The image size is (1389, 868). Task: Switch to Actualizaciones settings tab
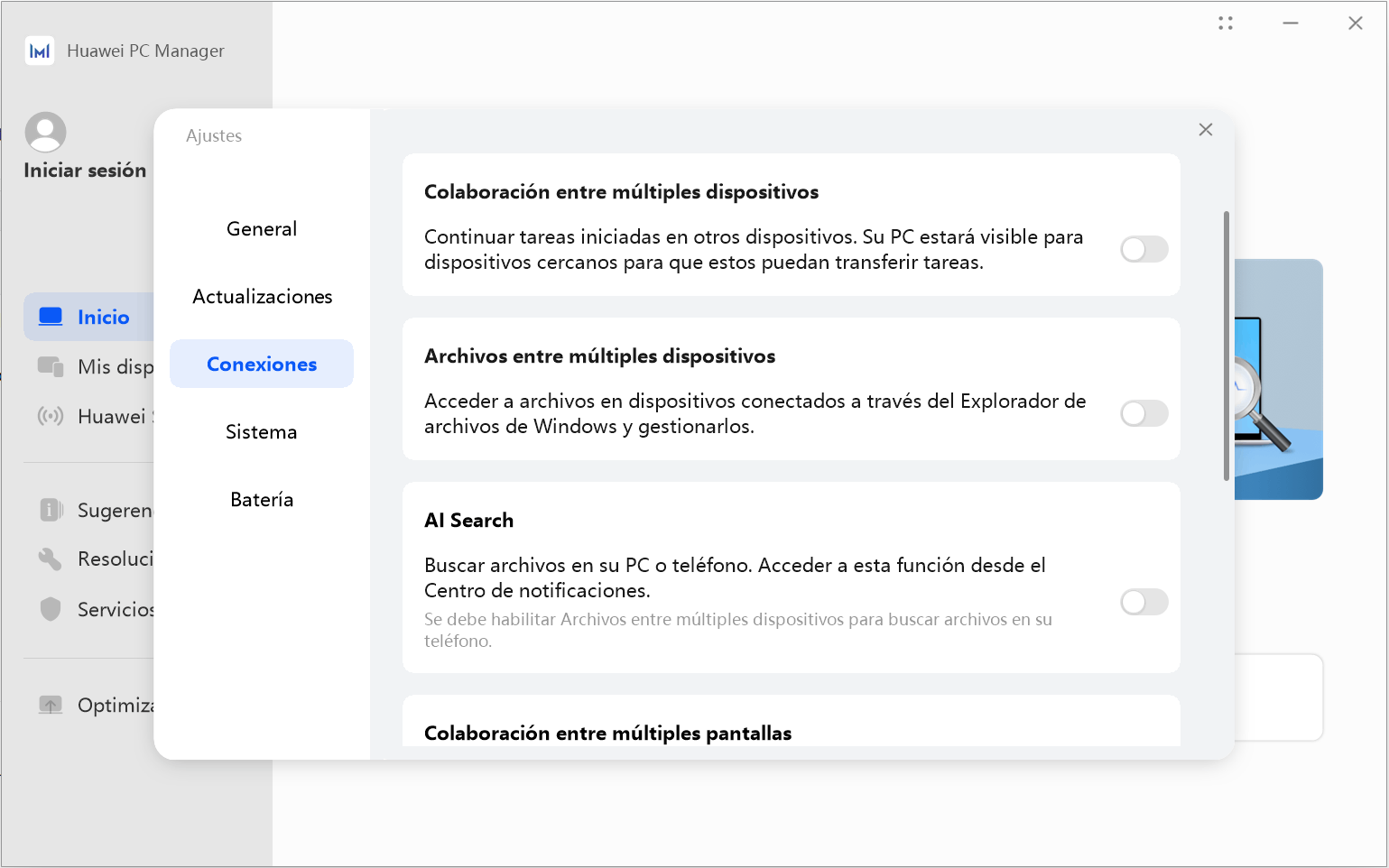tap(262, 296)
